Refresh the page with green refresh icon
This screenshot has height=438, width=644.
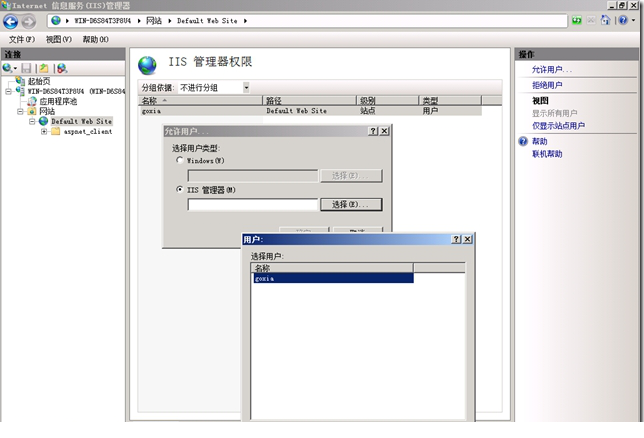coord(577,20)
